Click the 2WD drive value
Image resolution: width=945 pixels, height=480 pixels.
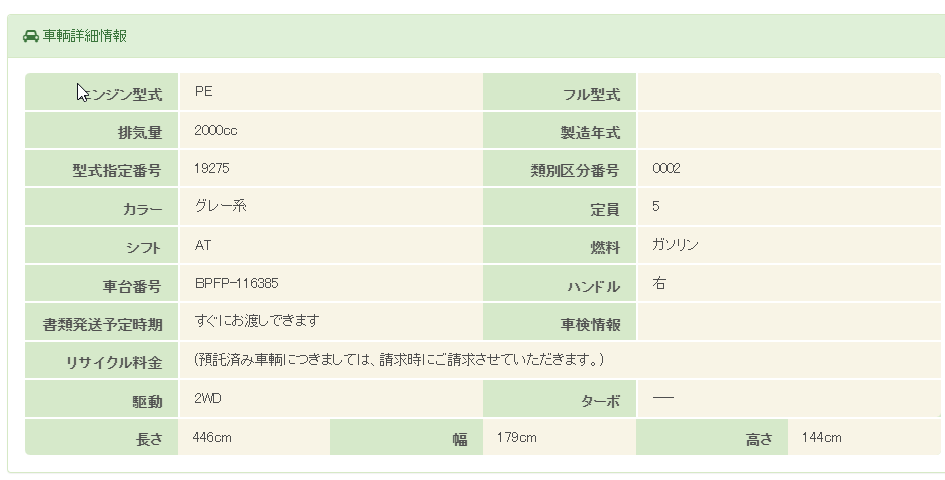pos(209,398)
